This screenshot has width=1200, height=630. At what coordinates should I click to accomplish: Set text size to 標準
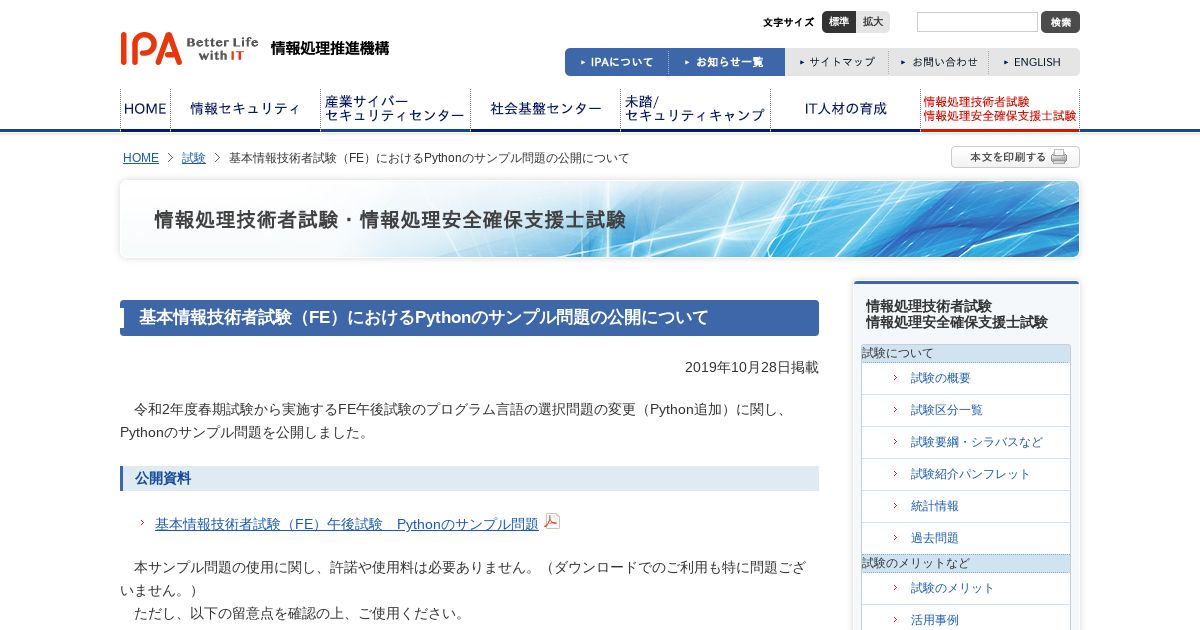click(839, 22)
